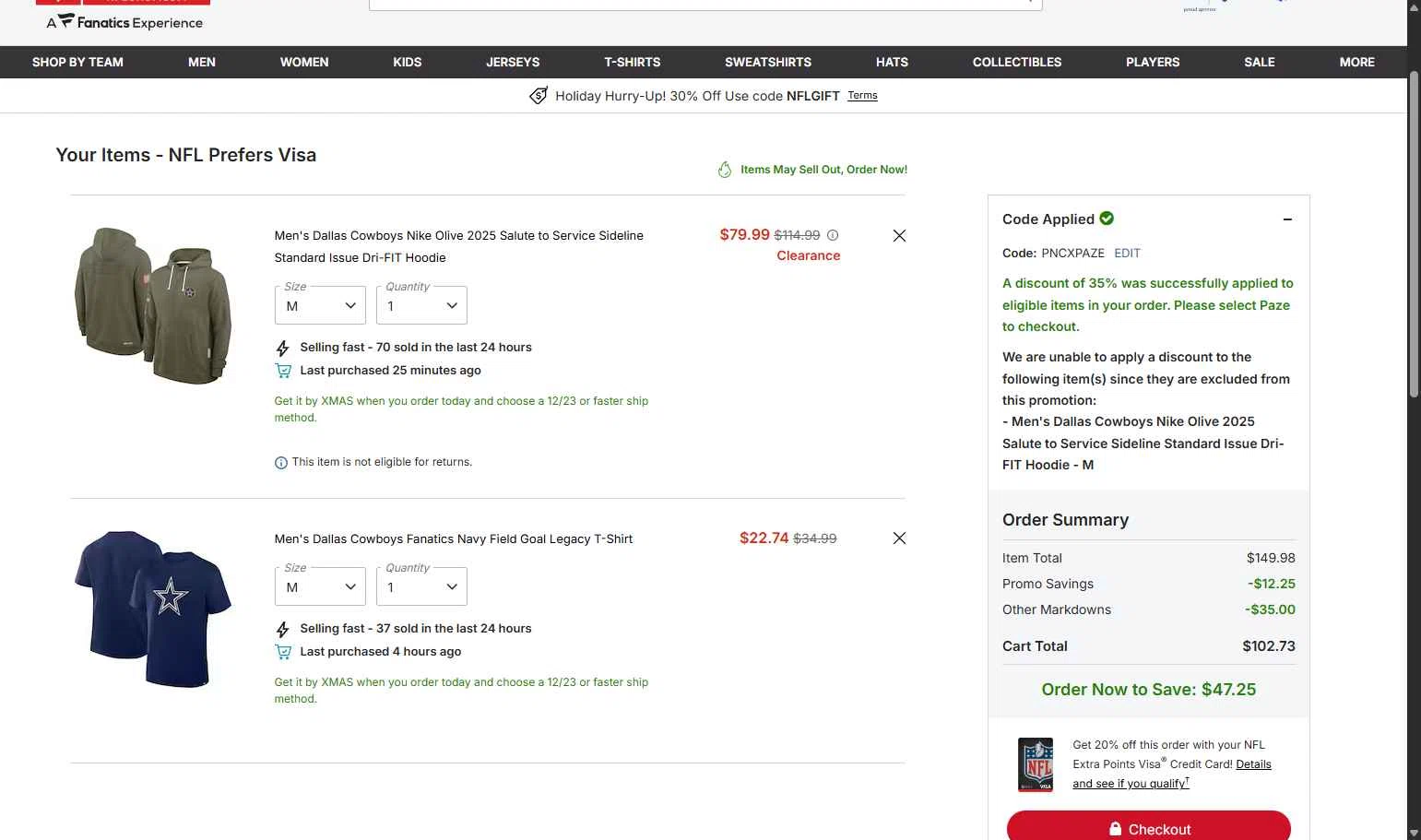Click the flame icon beside Items May Sell Out
1421x840 pixels.
[x=725, y=170]
